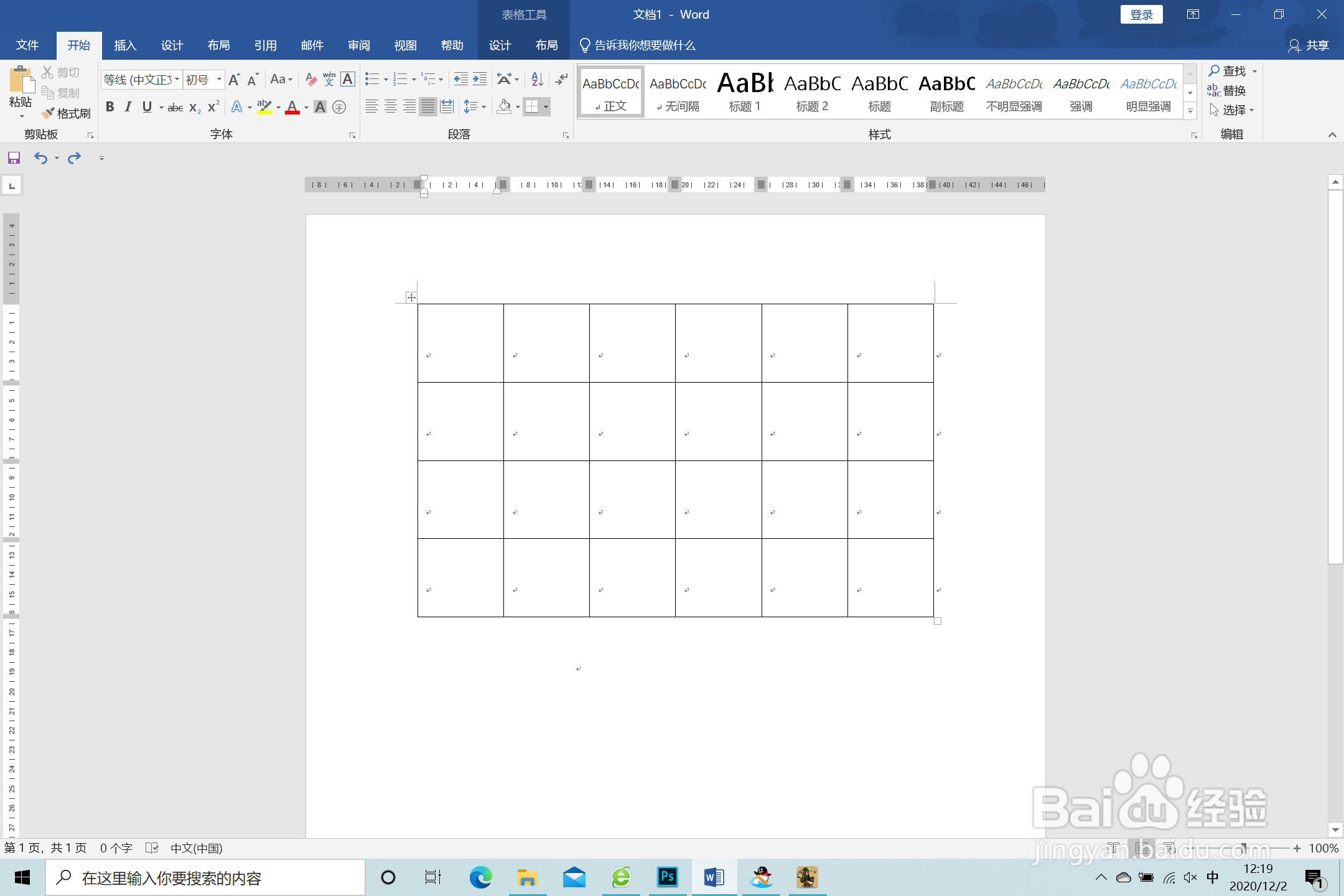Screen dimensions: 1344x896
Task: Open the 文件 menu
Action: coord(27,45)
